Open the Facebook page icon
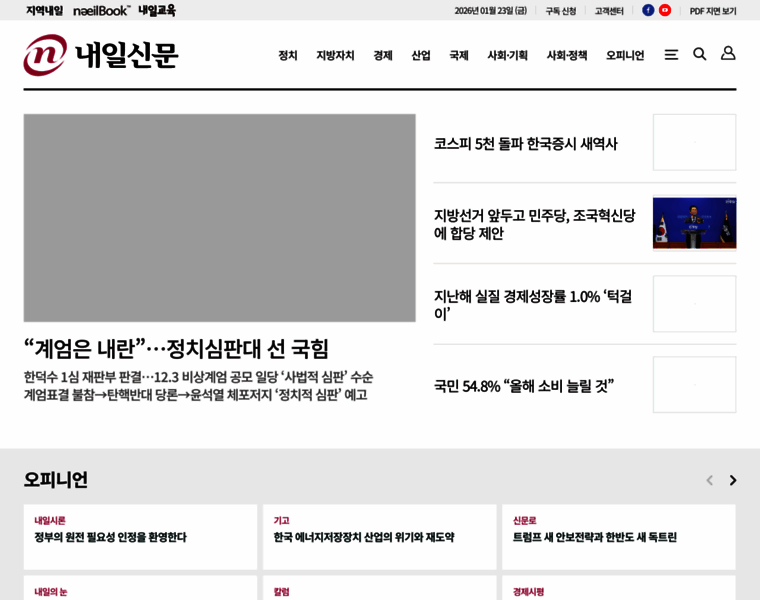The width and height of the screenshot is (760, 600). pos(648,10)
